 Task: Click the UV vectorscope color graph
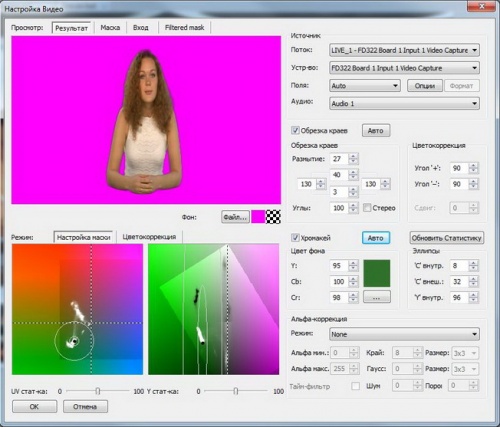(x=77, y=309)
